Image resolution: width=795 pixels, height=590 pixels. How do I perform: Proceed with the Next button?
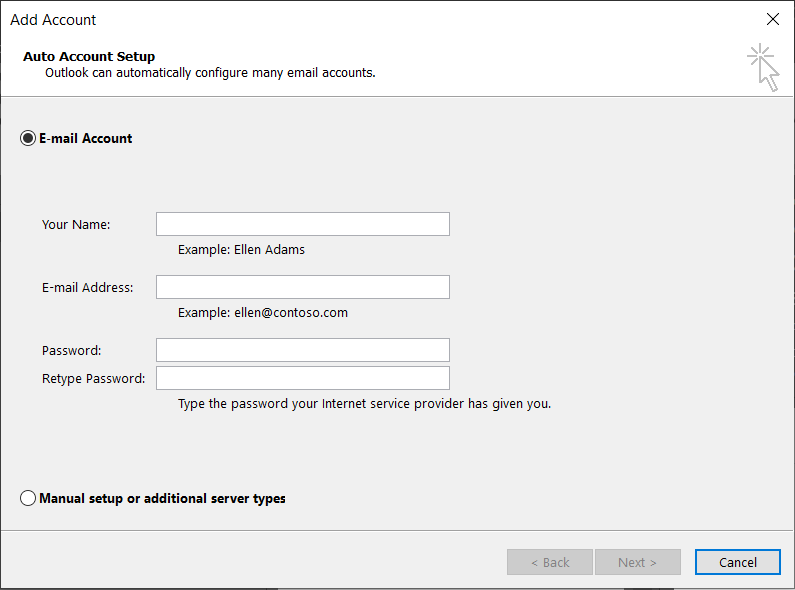pos(638,562)
